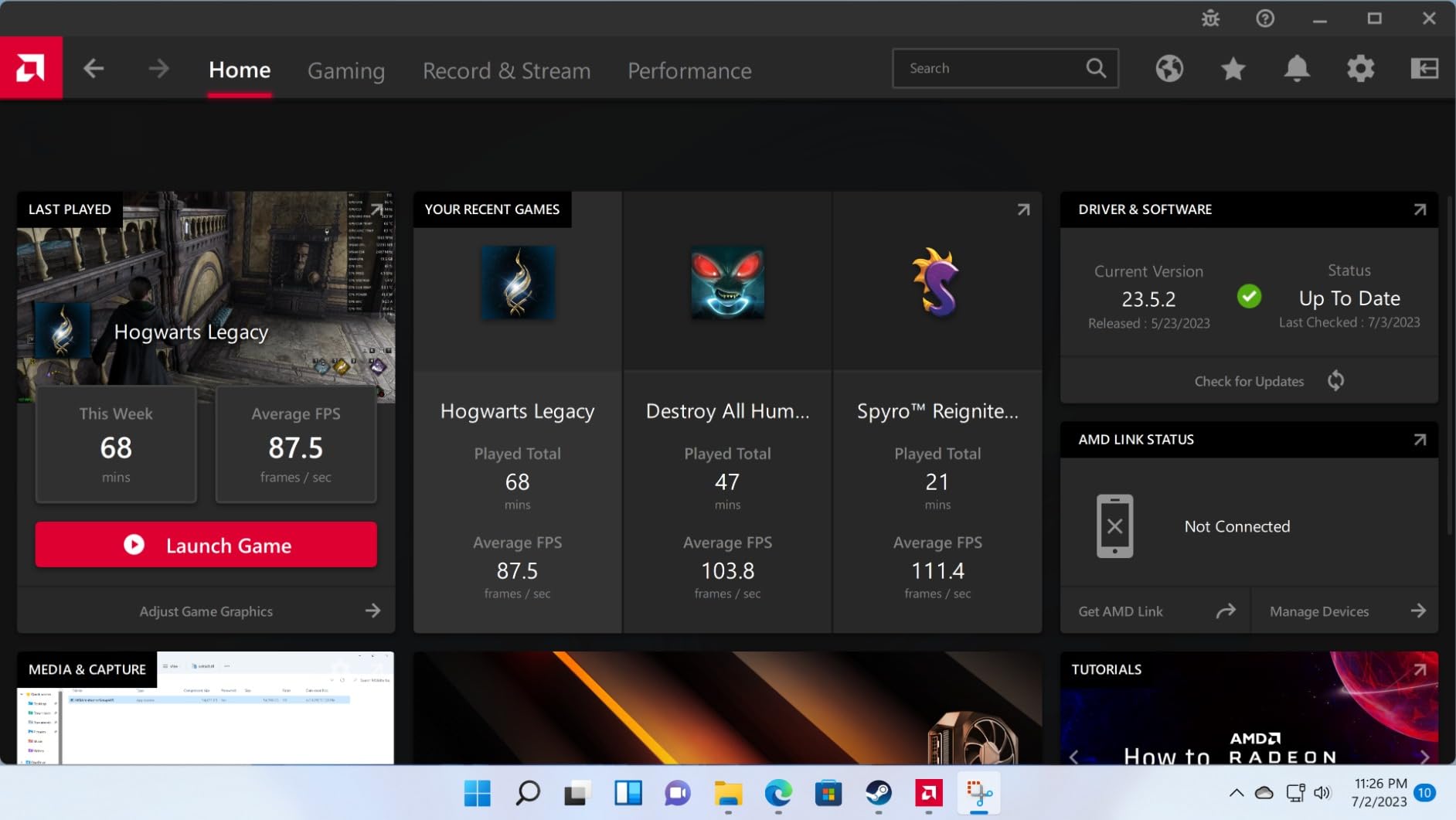
Task: Open the volume control in system tray
Action: 1322,793
